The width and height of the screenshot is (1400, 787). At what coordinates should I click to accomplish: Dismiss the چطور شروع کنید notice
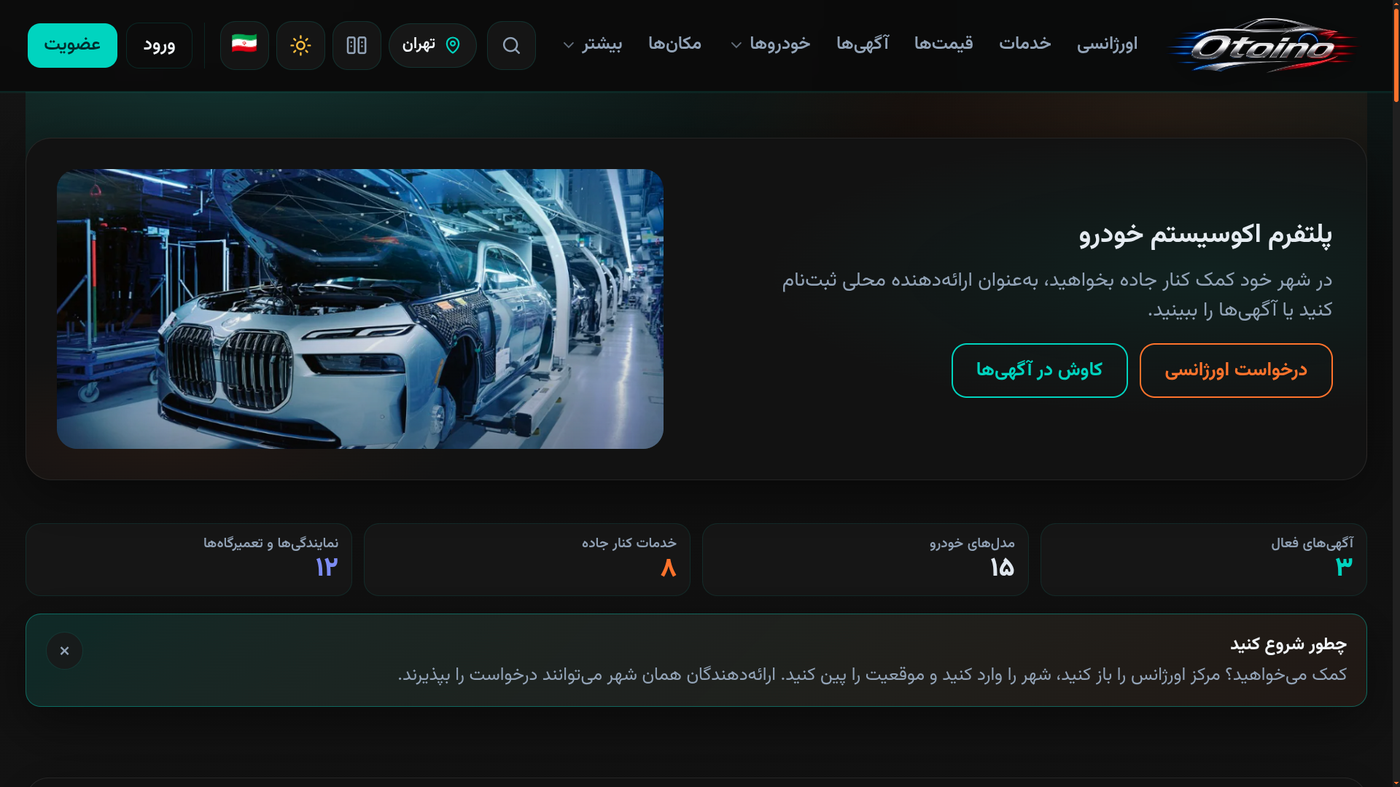pyautogui.click(x=64, y=651)
